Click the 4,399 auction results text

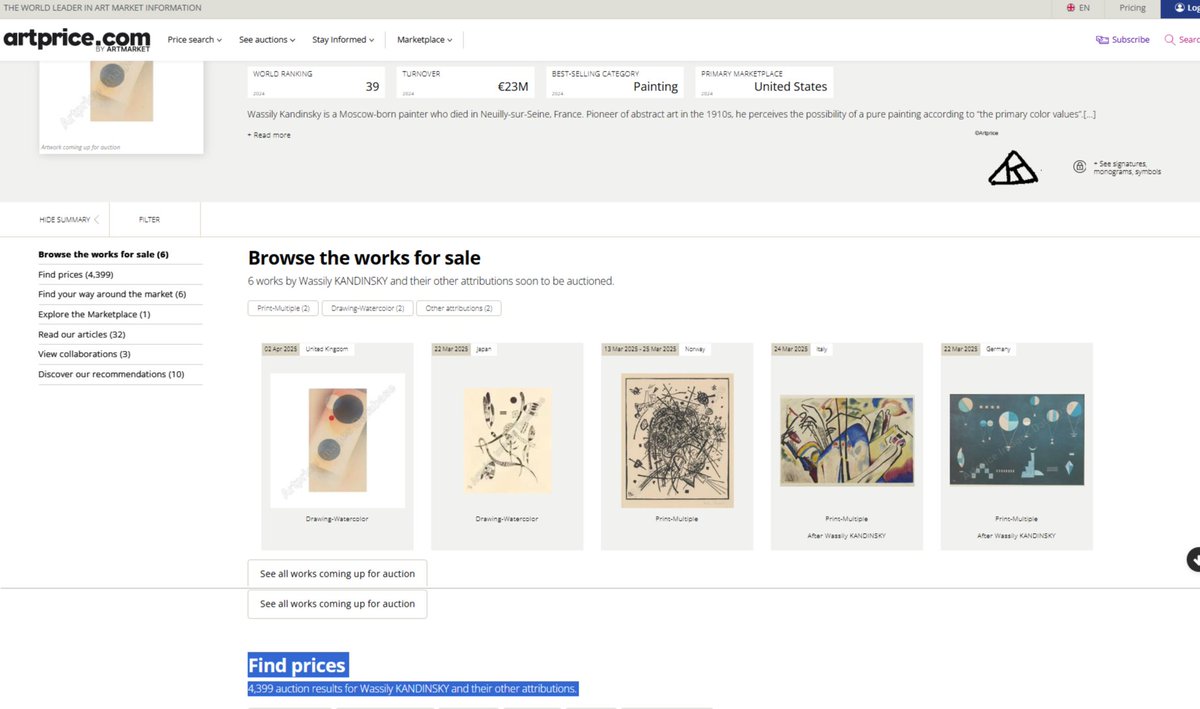click(x=412, y=689)
